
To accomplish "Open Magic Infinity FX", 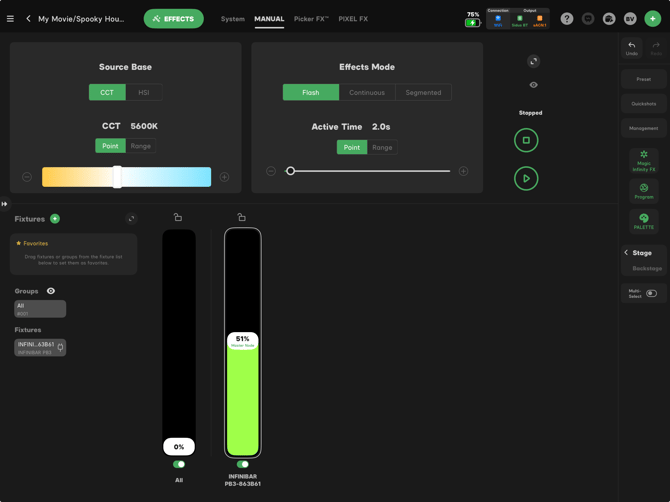I will coord(644,161).
